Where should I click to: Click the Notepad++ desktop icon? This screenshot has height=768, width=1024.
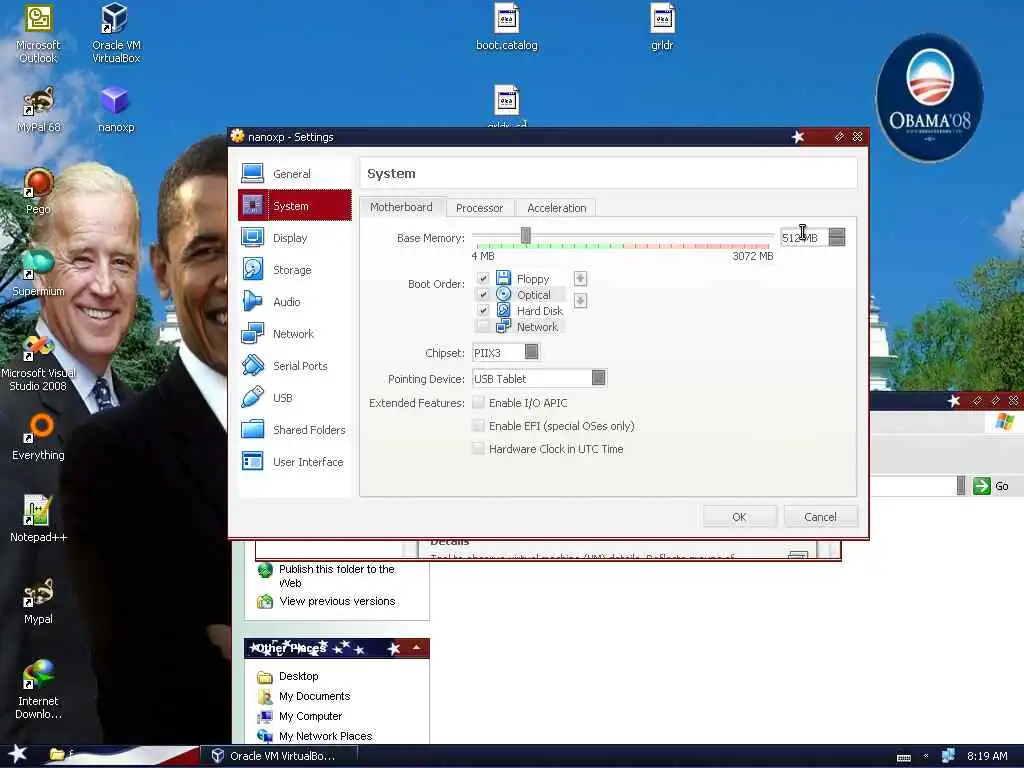click(x=38, y=519)
